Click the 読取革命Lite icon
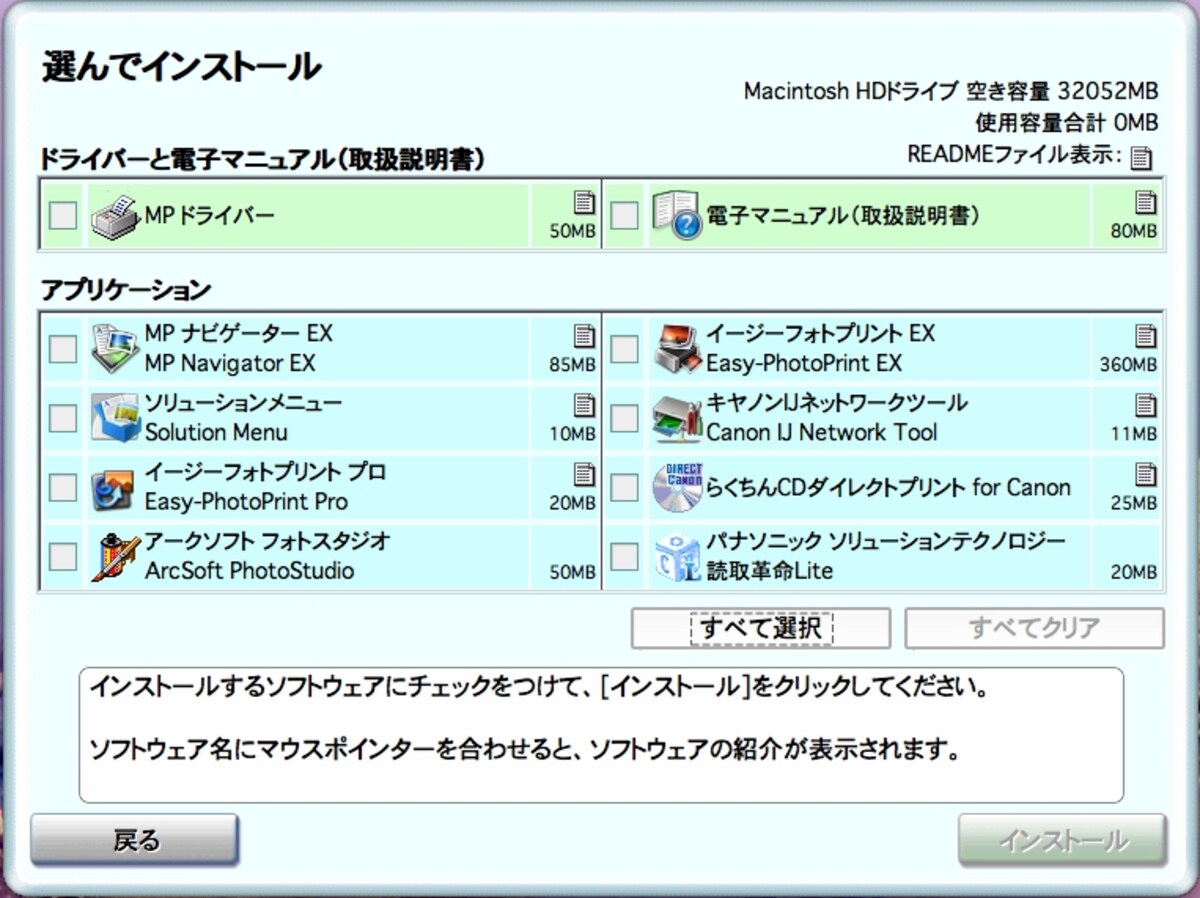This screenshot has height=898, width=1200. click(677, 556)
